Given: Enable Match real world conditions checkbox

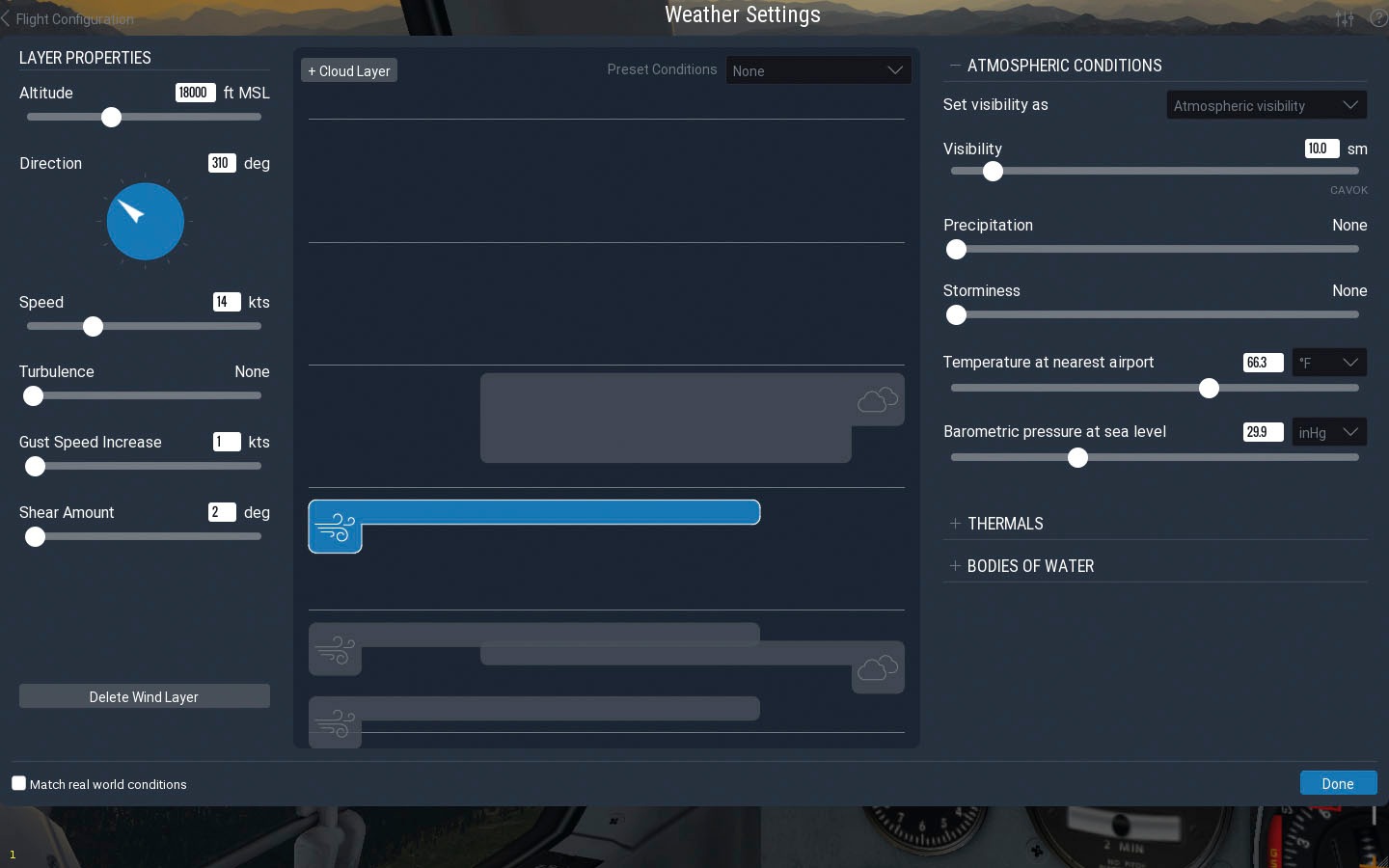Looking at the screenshot, I should (x=19, y=783).
